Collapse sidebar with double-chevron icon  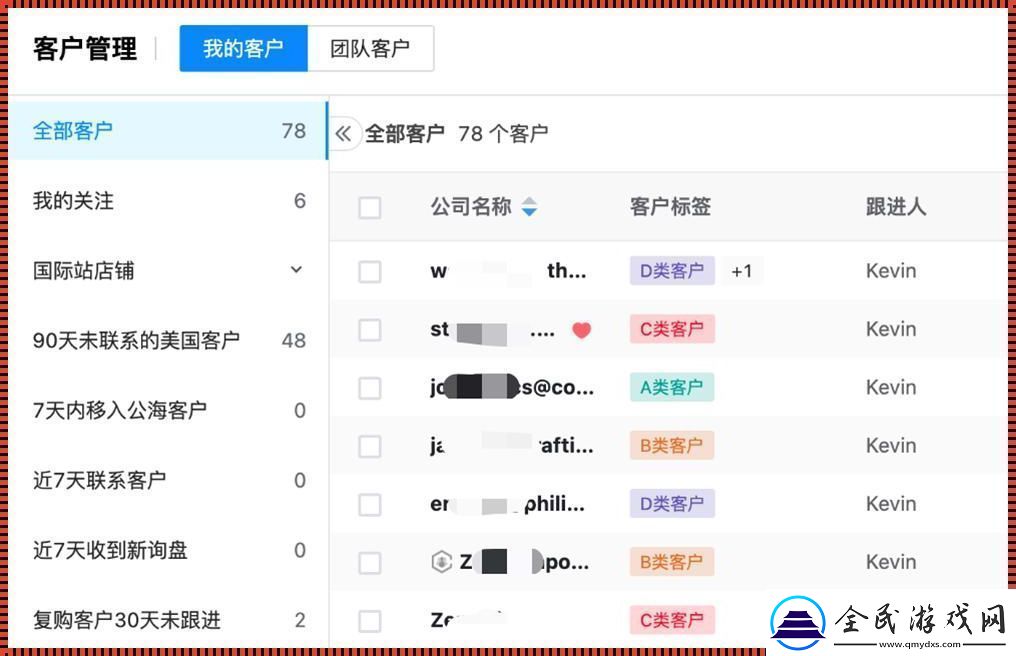point(343,134)
